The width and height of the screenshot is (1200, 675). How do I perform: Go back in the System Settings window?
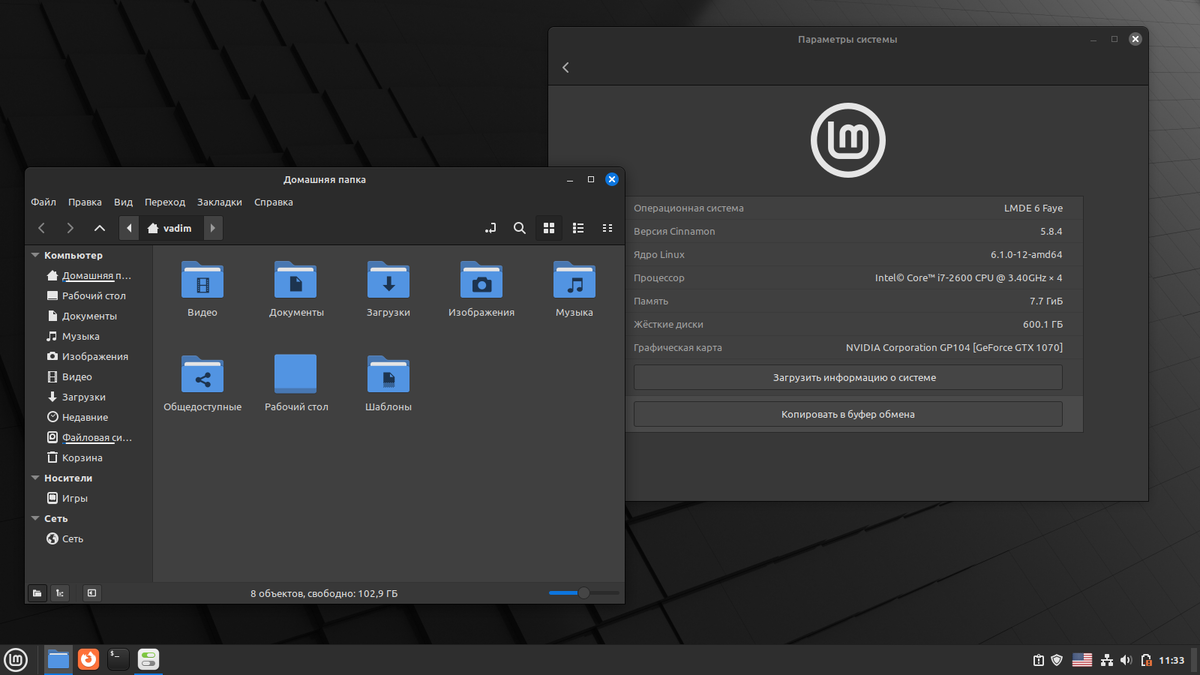pyautogui.click(x=565, y=67)
